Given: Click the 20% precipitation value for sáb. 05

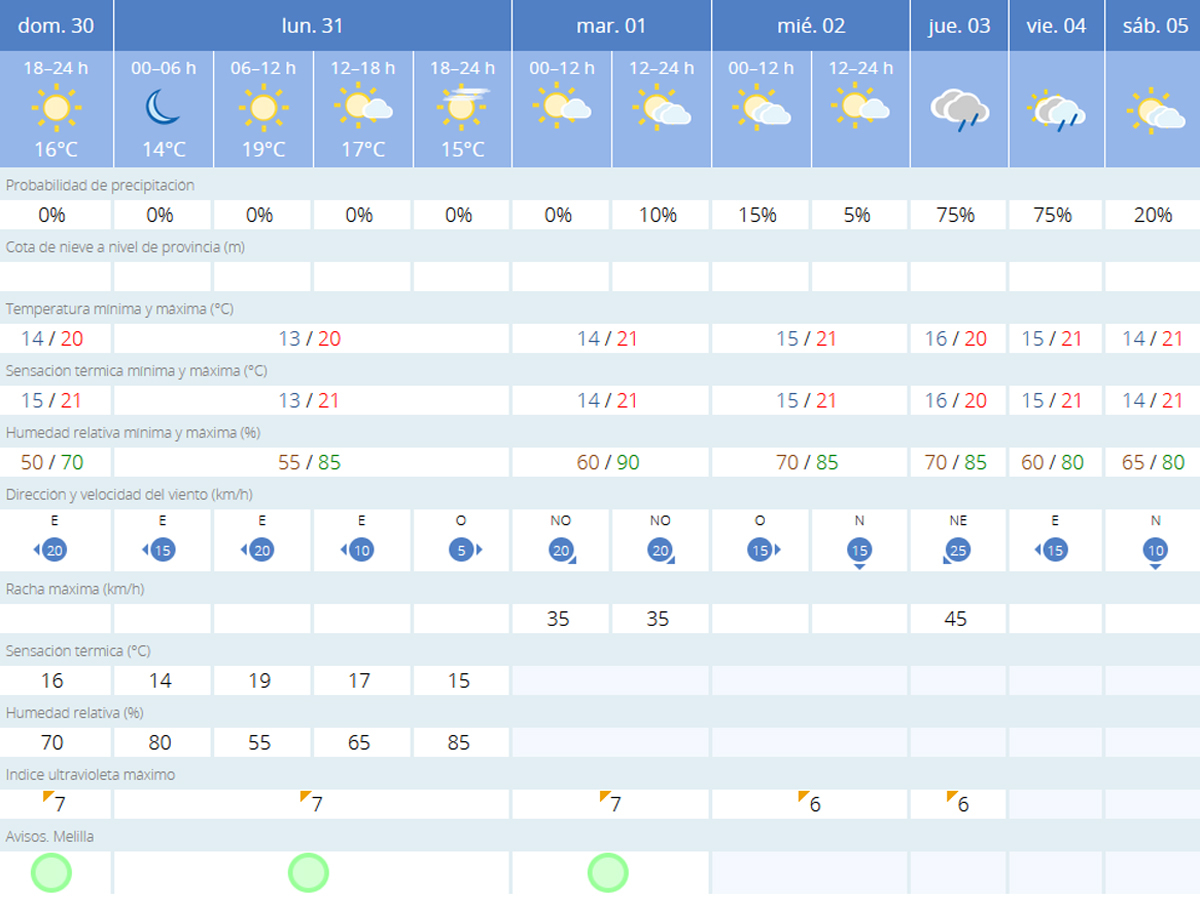Looking at the screenshot, I should (1152, 215).
